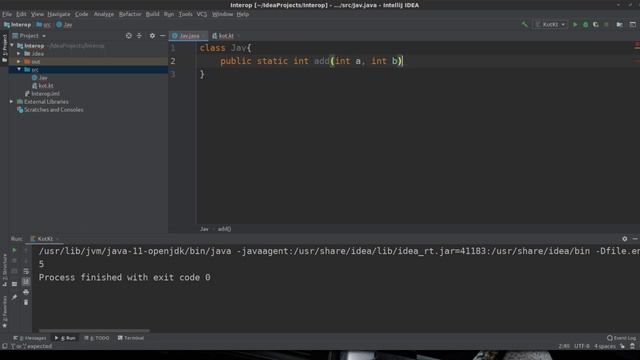Open Project panel settings gear
Image resolution: width=640 pixels, height=360 pixels.
(x=152, y=36)
